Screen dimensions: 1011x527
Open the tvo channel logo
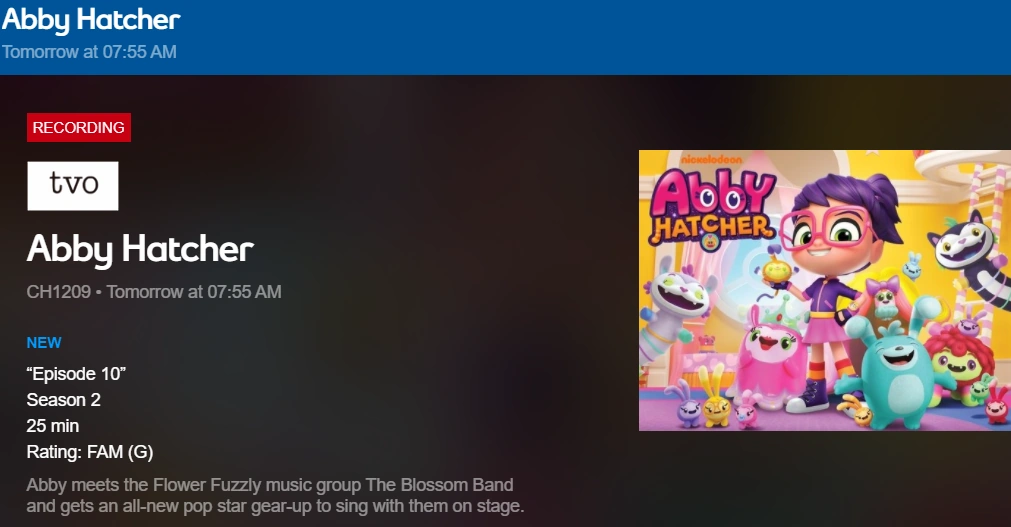point(73,186)
